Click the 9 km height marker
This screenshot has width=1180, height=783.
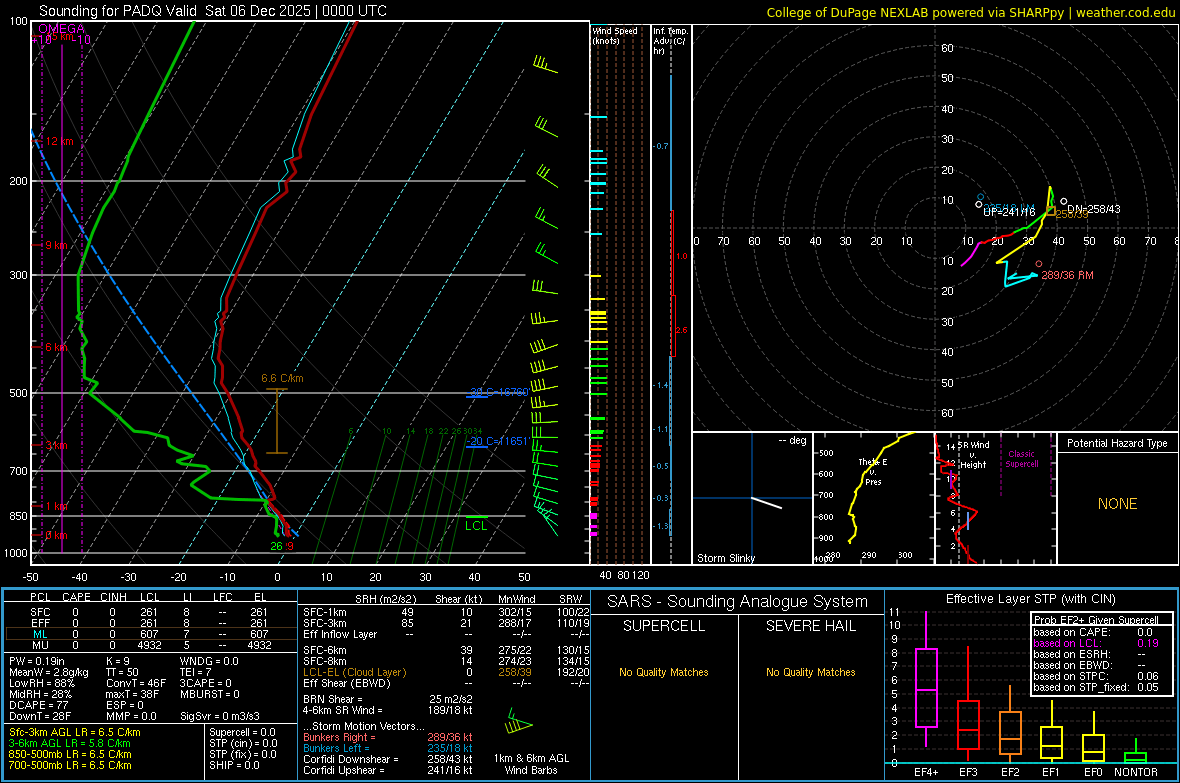tap(56, 245)
